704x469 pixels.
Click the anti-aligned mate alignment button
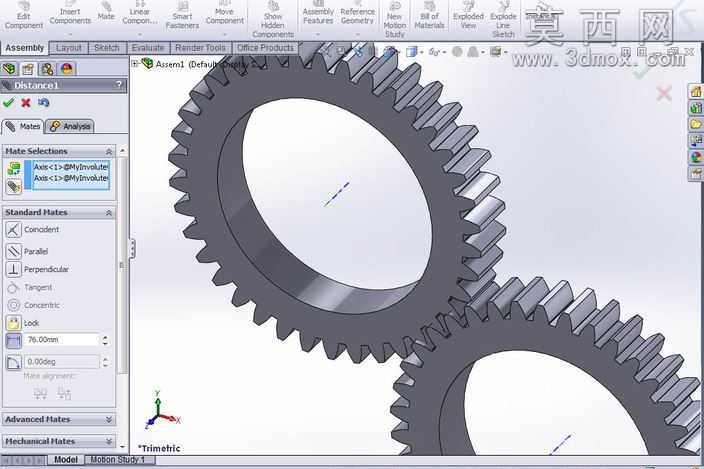pyautogui.click(x=64, y=394)
